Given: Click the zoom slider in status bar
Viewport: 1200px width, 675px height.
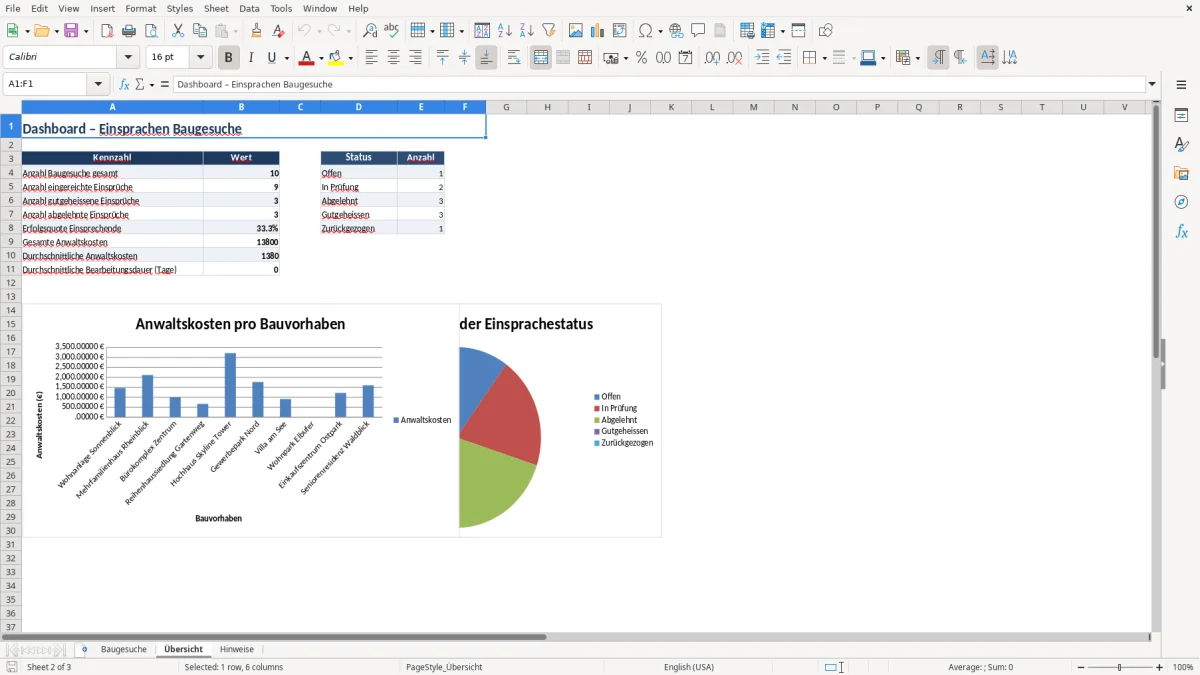Looking at the screenshot, I should 1119,667.
